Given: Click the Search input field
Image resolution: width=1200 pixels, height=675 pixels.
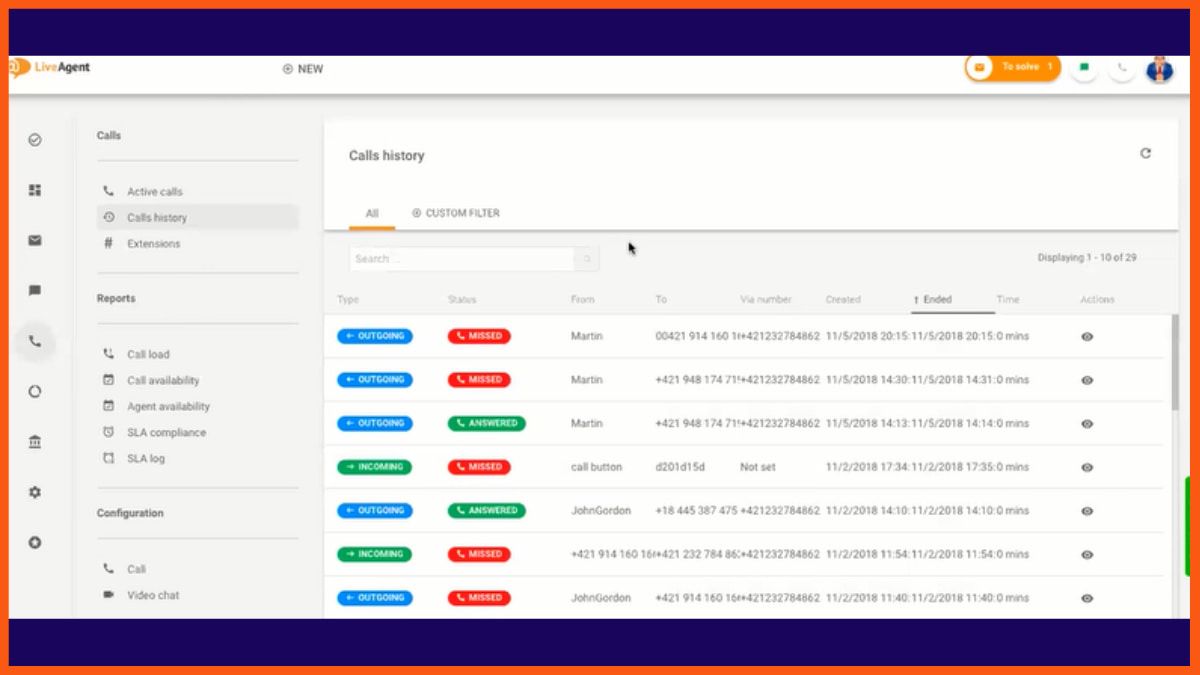Looking at the screenshot, I should click(460, 259).
